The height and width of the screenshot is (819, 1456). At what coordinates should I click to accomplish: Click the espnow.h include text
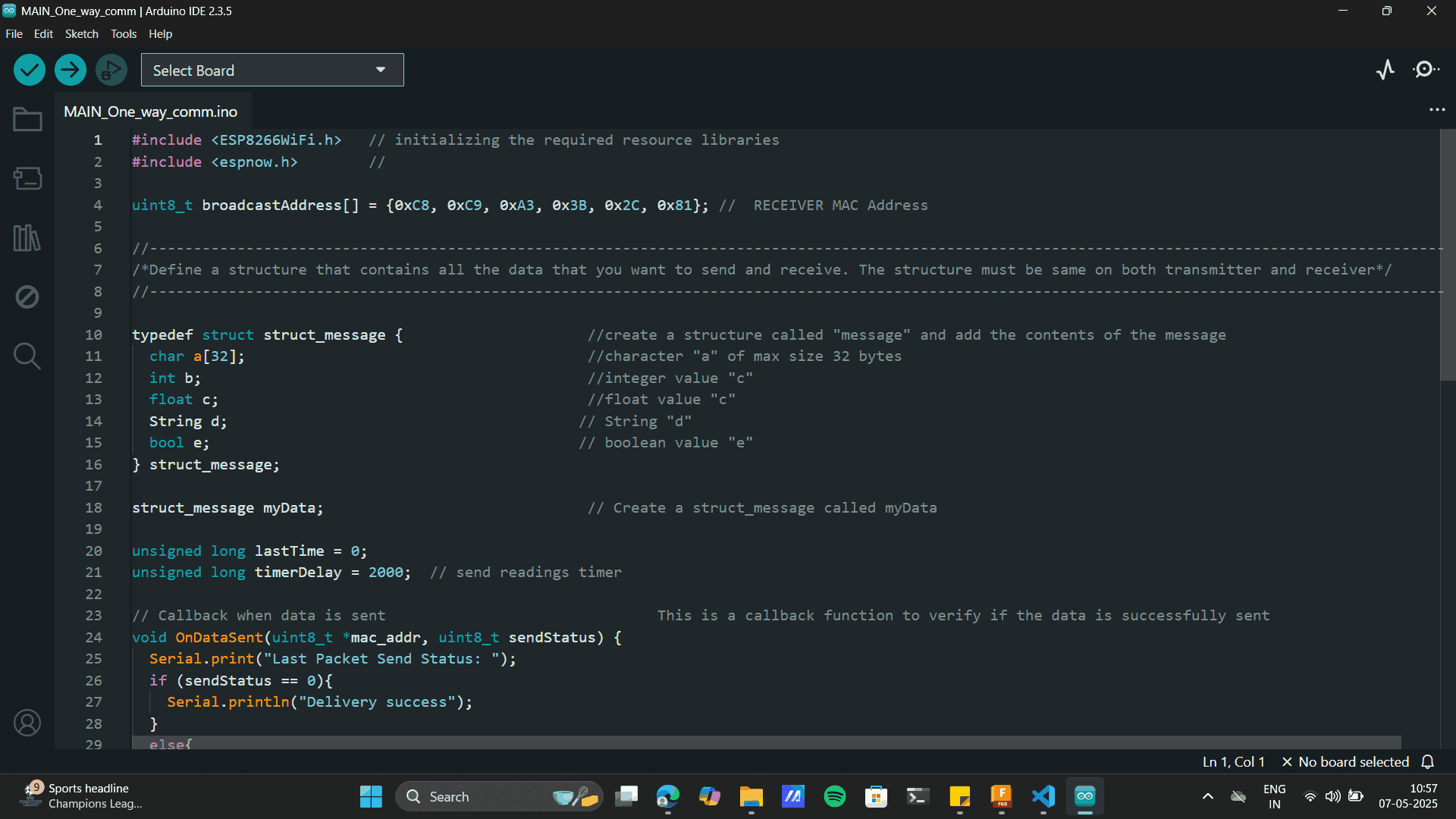pos(254,162)
